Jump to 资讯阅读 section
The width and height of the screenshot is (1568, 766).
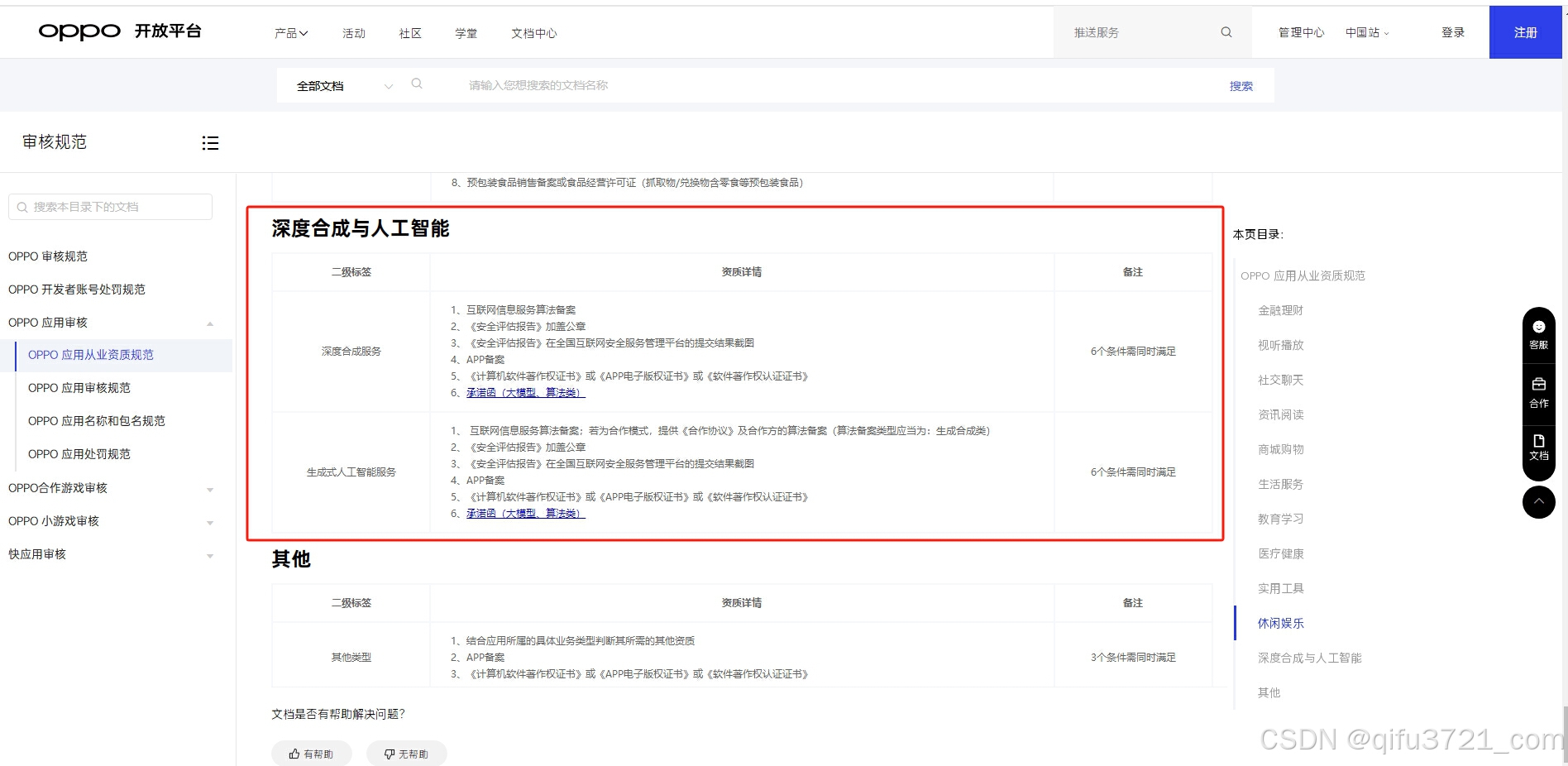[x=1280, y=414]
